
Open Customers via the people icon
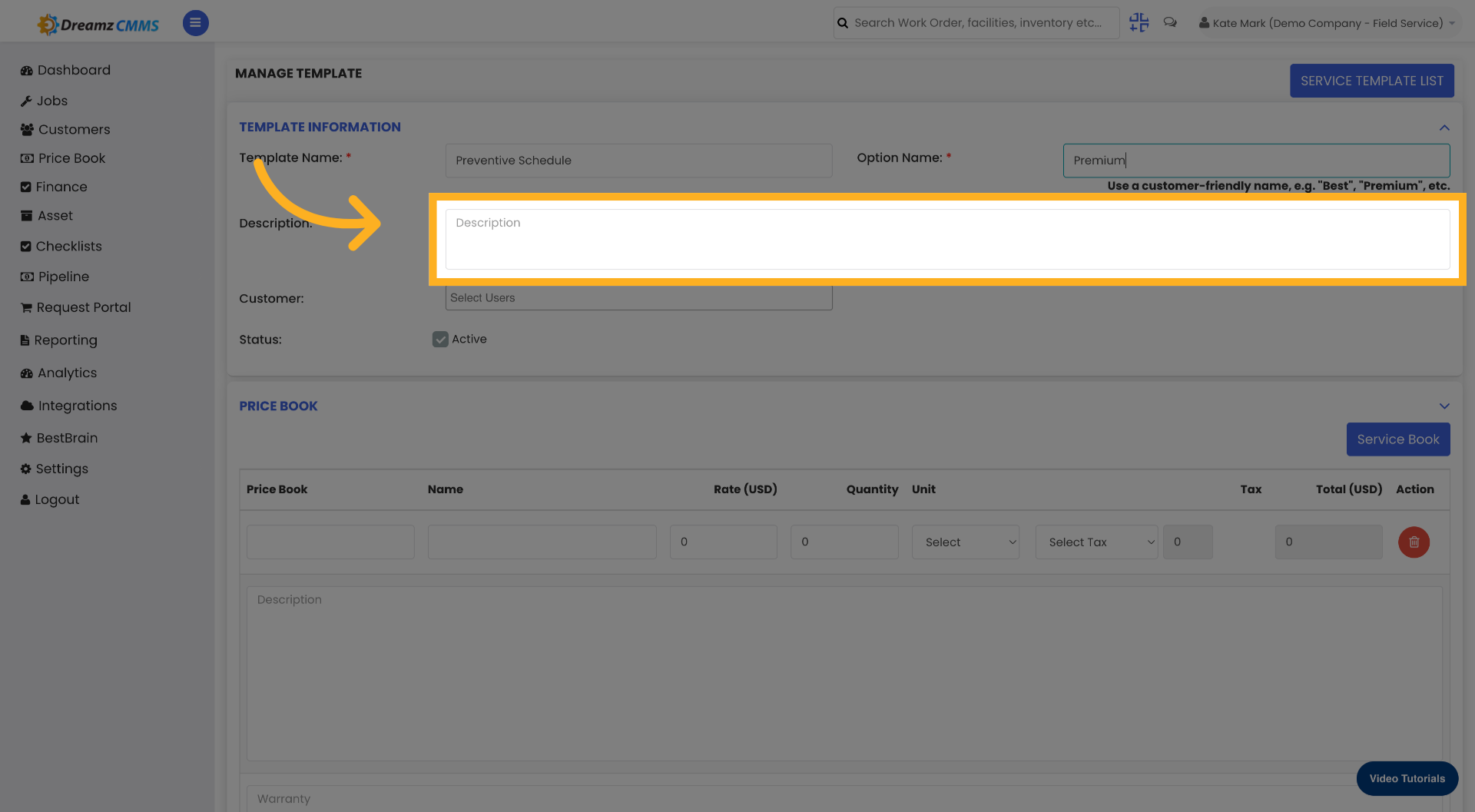[26, 129]
